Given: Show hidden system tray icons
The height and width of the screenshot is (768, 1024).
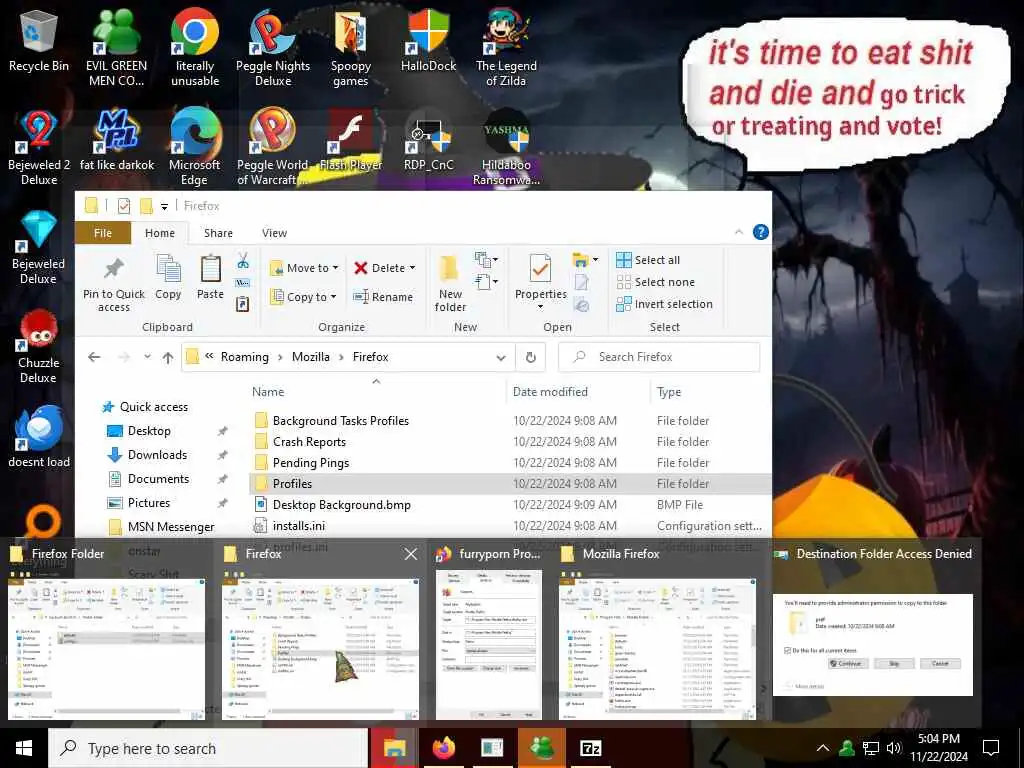Looking at the screenshot, I should [x=823, y=748].
